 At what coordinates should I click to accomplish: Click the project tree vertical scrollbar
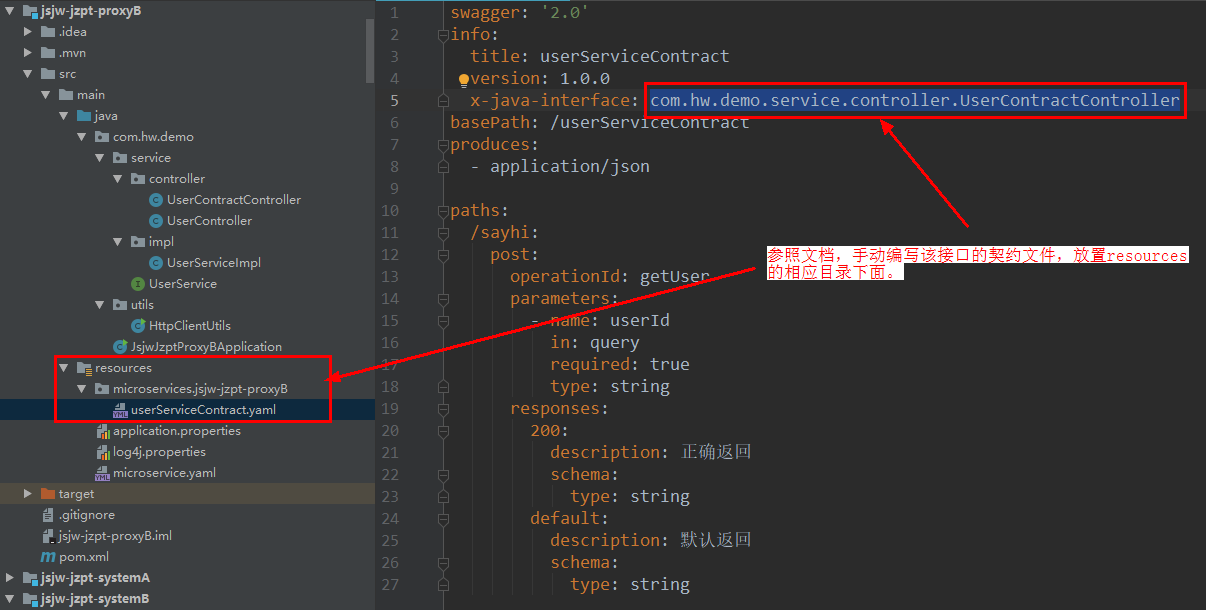(x=370, y=50)
